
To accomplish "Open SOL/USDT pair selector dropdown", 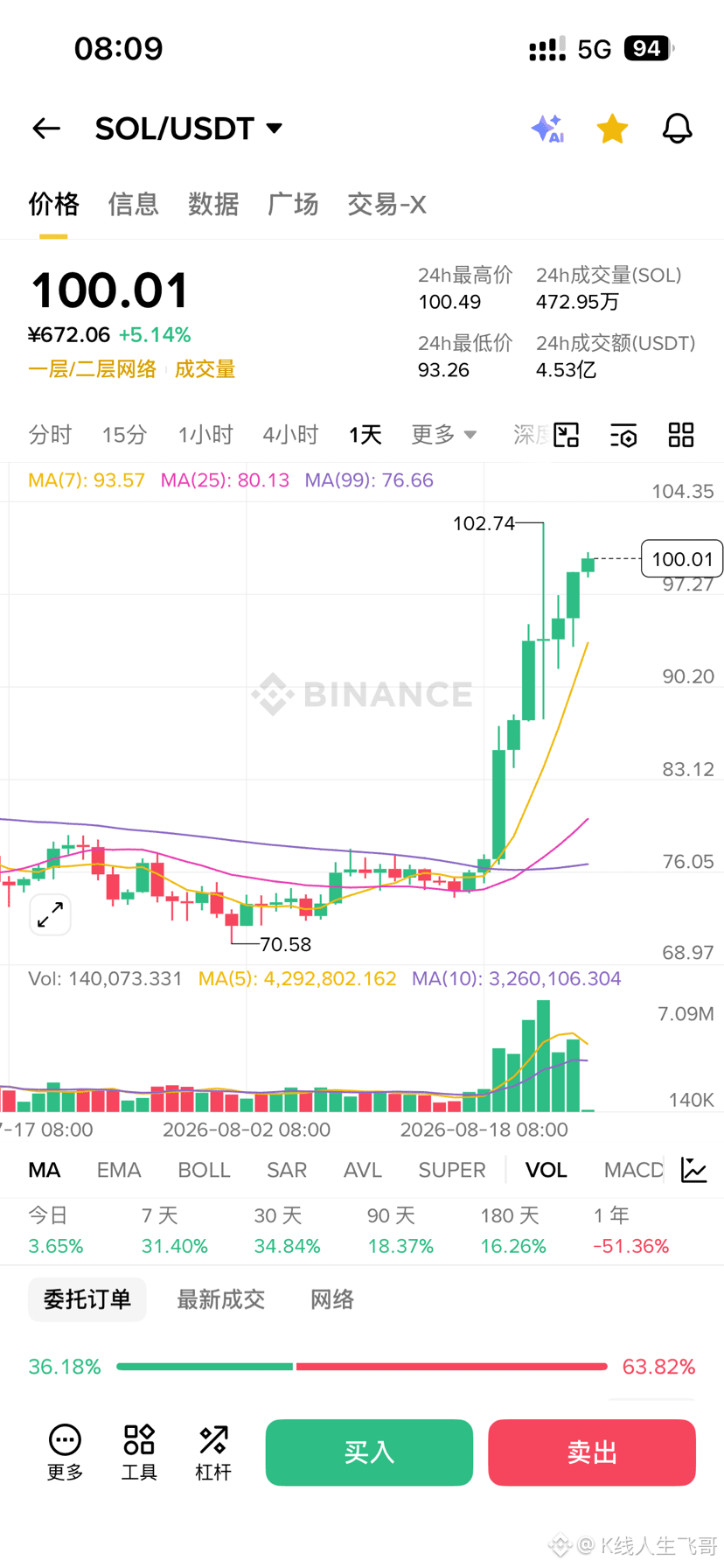I will click(x=189, y=129).
